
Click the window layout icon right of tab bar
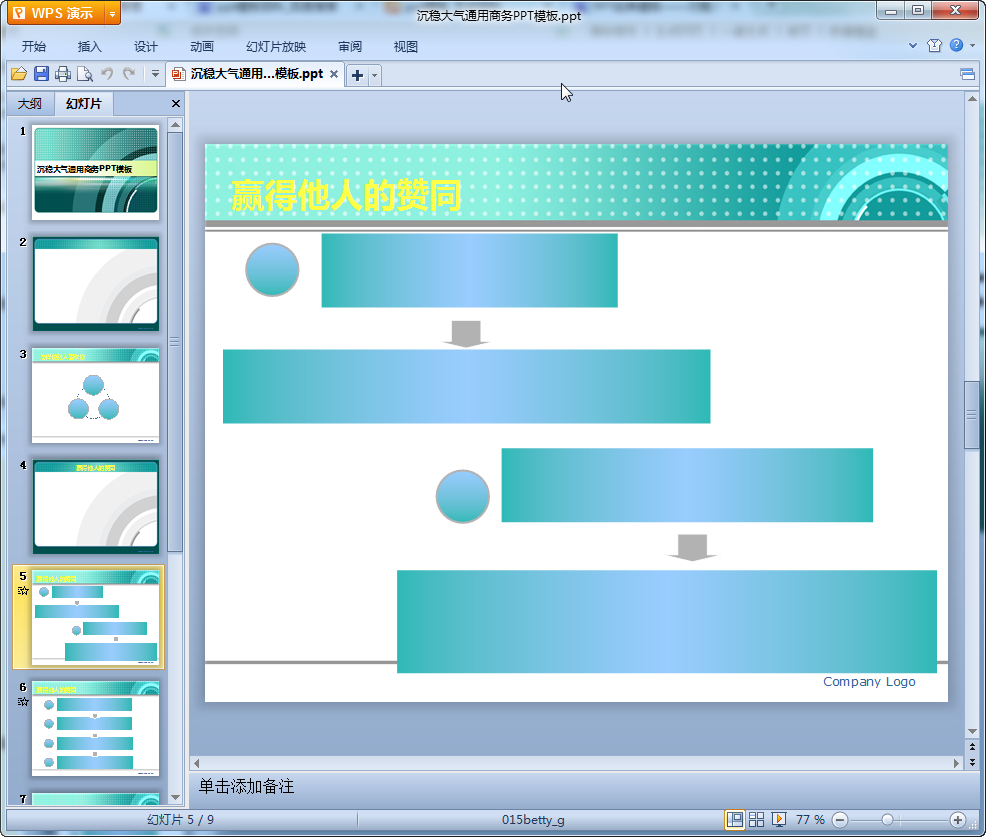coord(967,75)
